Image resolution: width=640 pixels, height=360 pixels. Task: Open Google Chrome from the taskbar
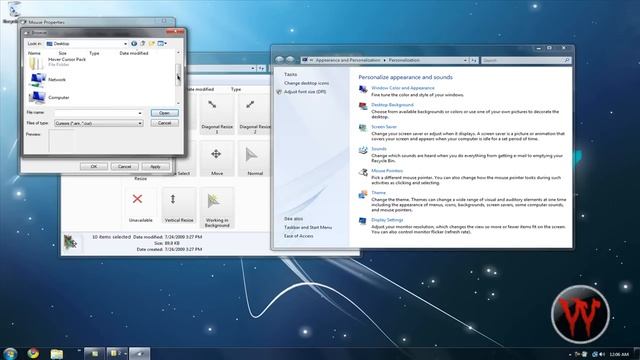[x=33, y=353]
